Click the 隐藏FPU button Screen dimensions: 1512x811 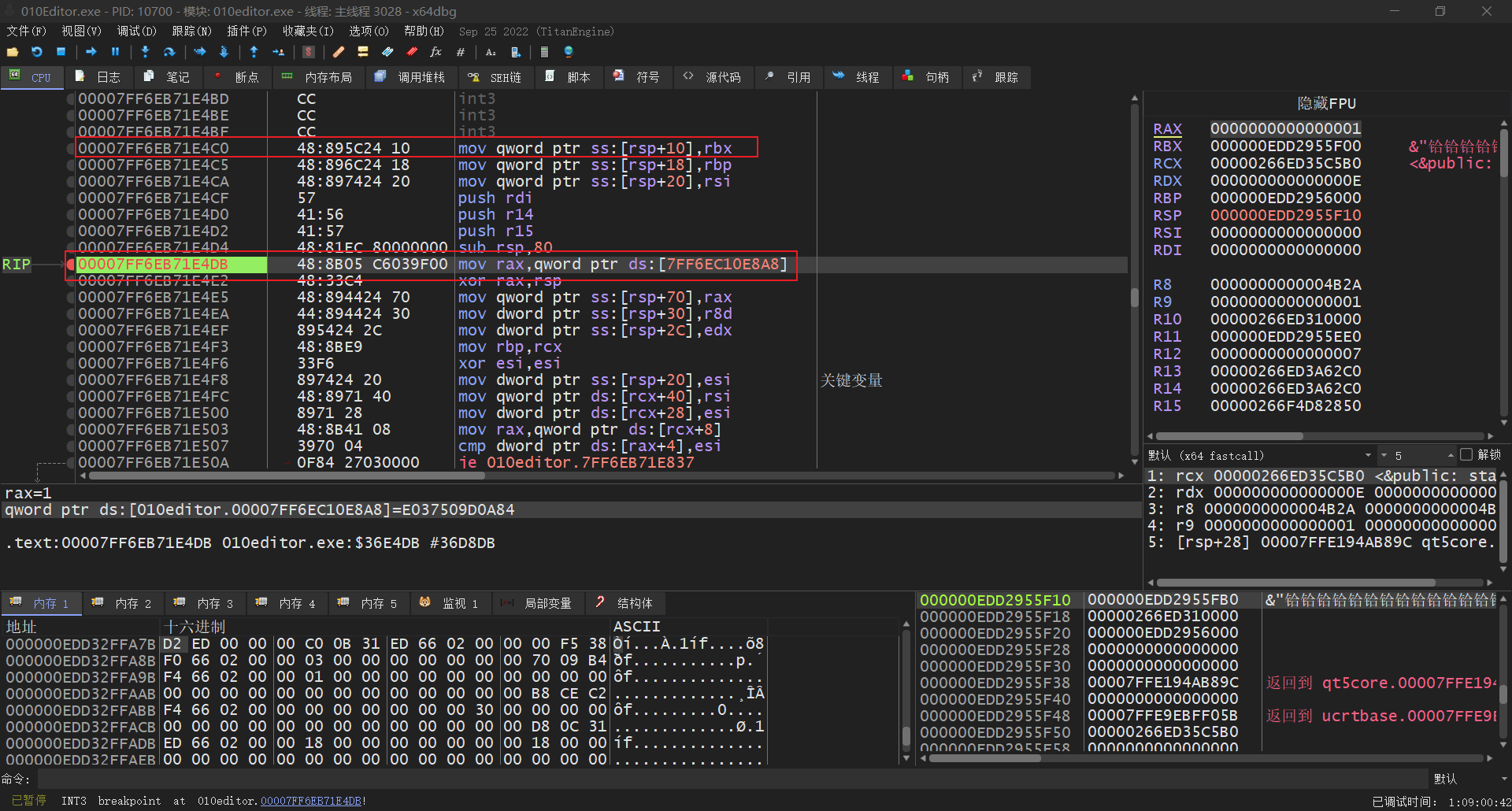(x=1326, y=103)
